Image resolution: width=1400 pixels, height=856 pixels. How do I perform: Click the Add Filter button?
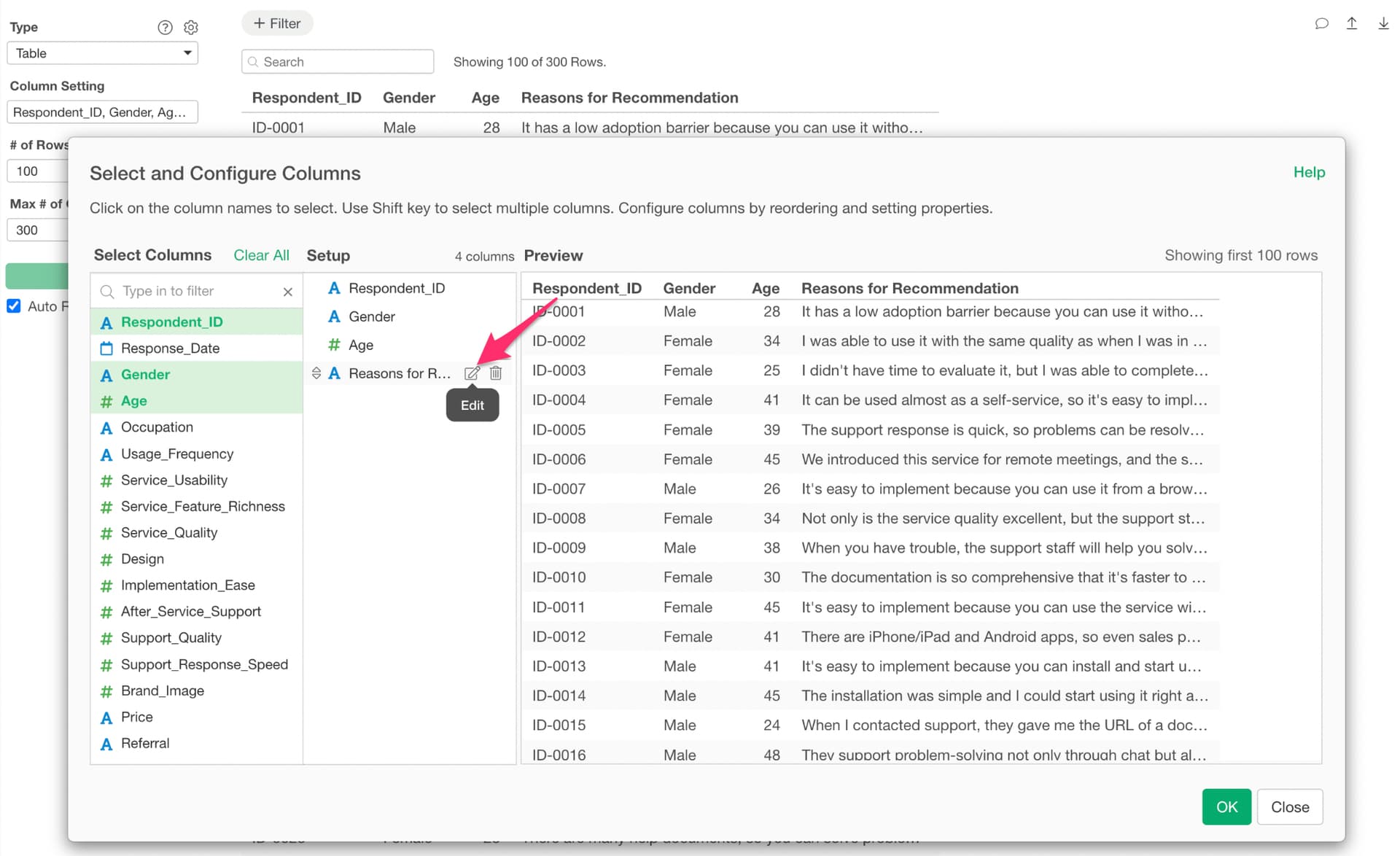[277, 23]
